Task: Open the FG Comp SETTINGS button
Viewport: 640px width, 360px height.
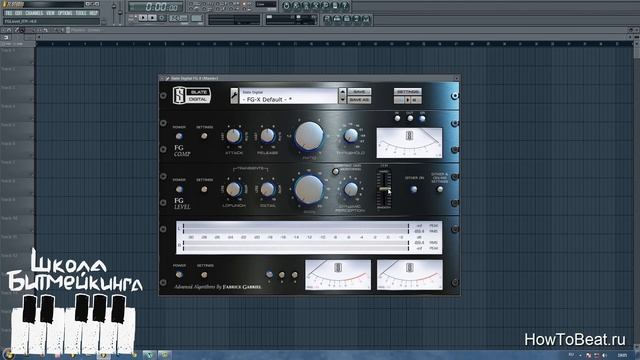Action: coord(204,136)
